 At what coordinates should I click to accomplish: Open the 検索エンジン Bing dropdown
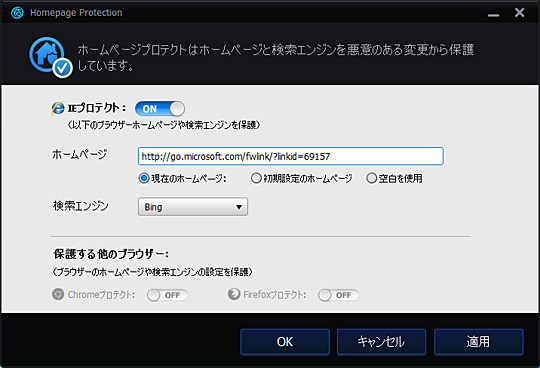193,207
